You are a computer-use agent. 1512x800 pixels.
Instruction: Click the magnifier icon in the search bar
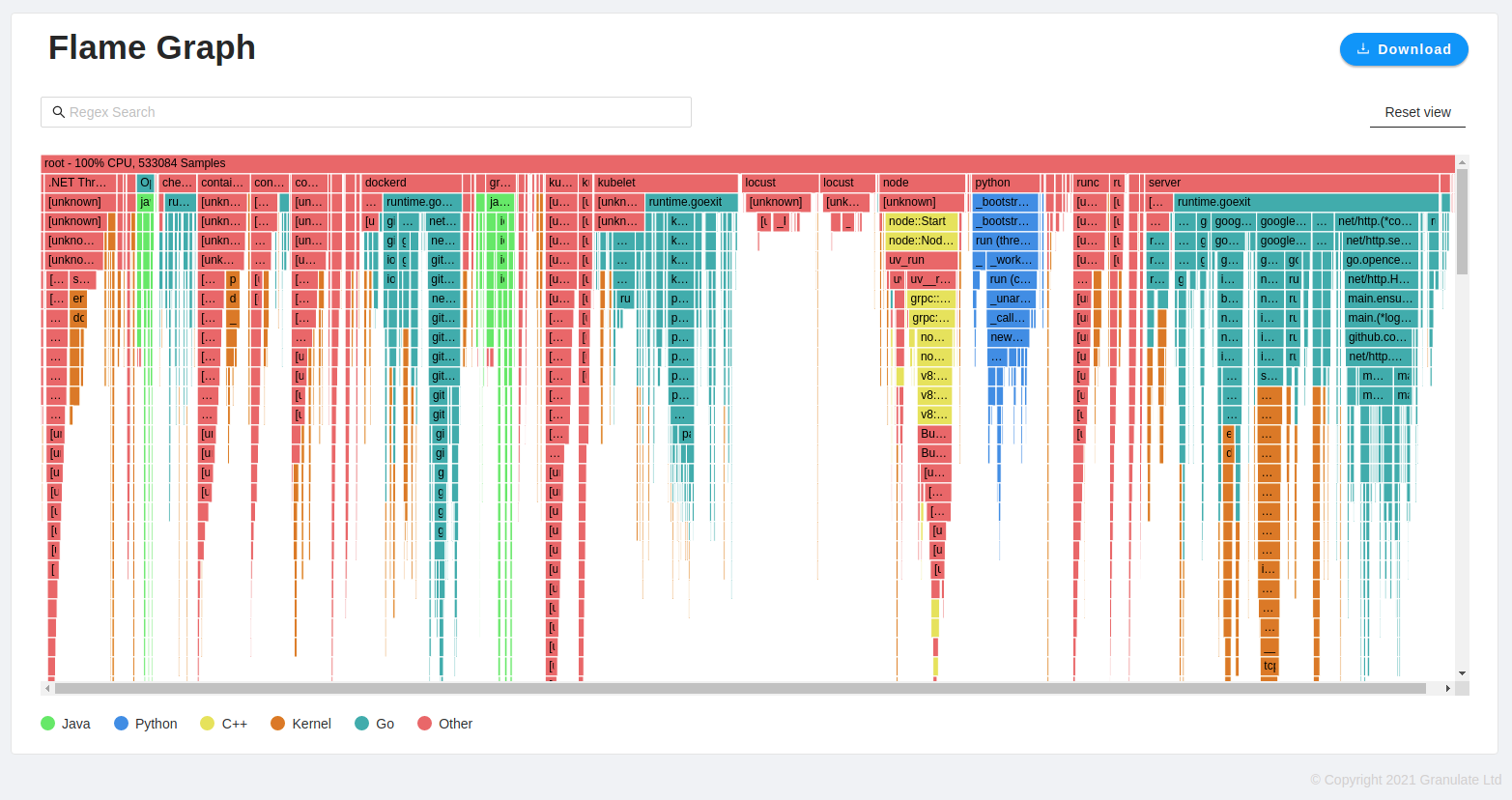pos(59,111)
